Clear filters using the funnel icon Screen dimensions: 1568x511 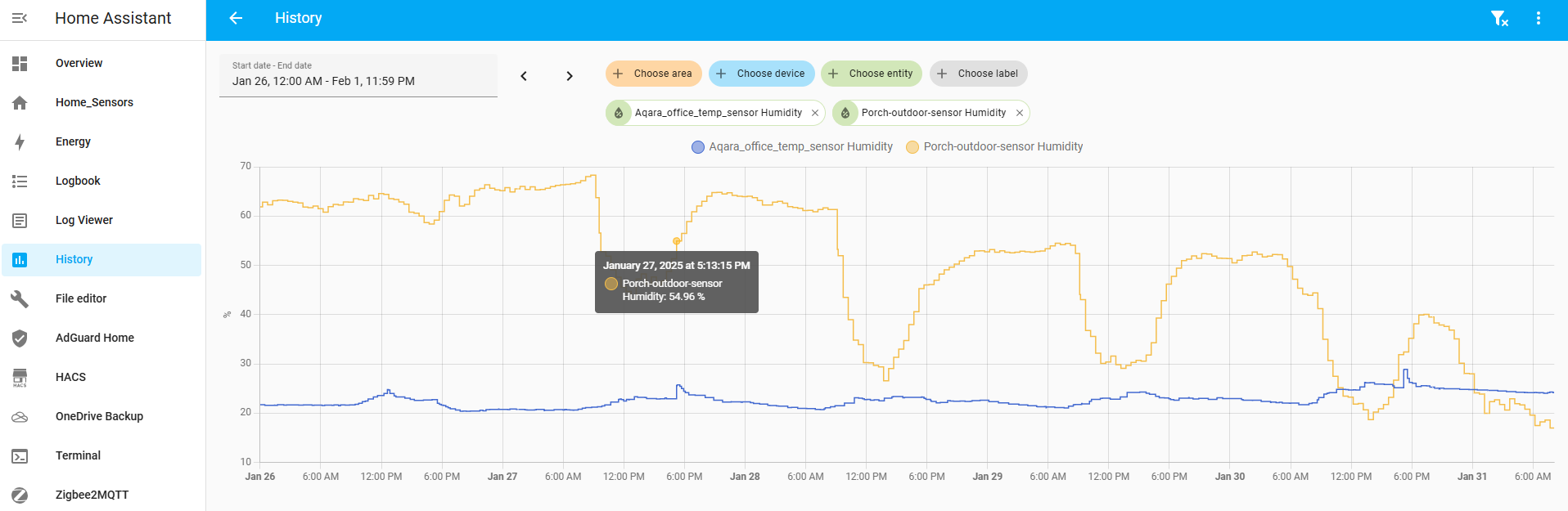1498,18
